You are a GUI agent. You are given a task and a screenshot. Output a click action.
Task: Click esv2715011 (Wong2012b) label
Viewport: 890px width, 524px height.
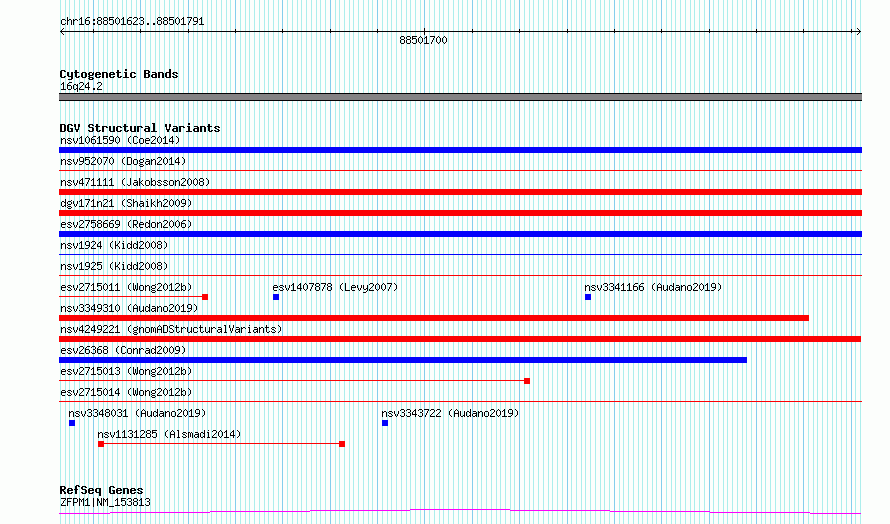point(126,287)
